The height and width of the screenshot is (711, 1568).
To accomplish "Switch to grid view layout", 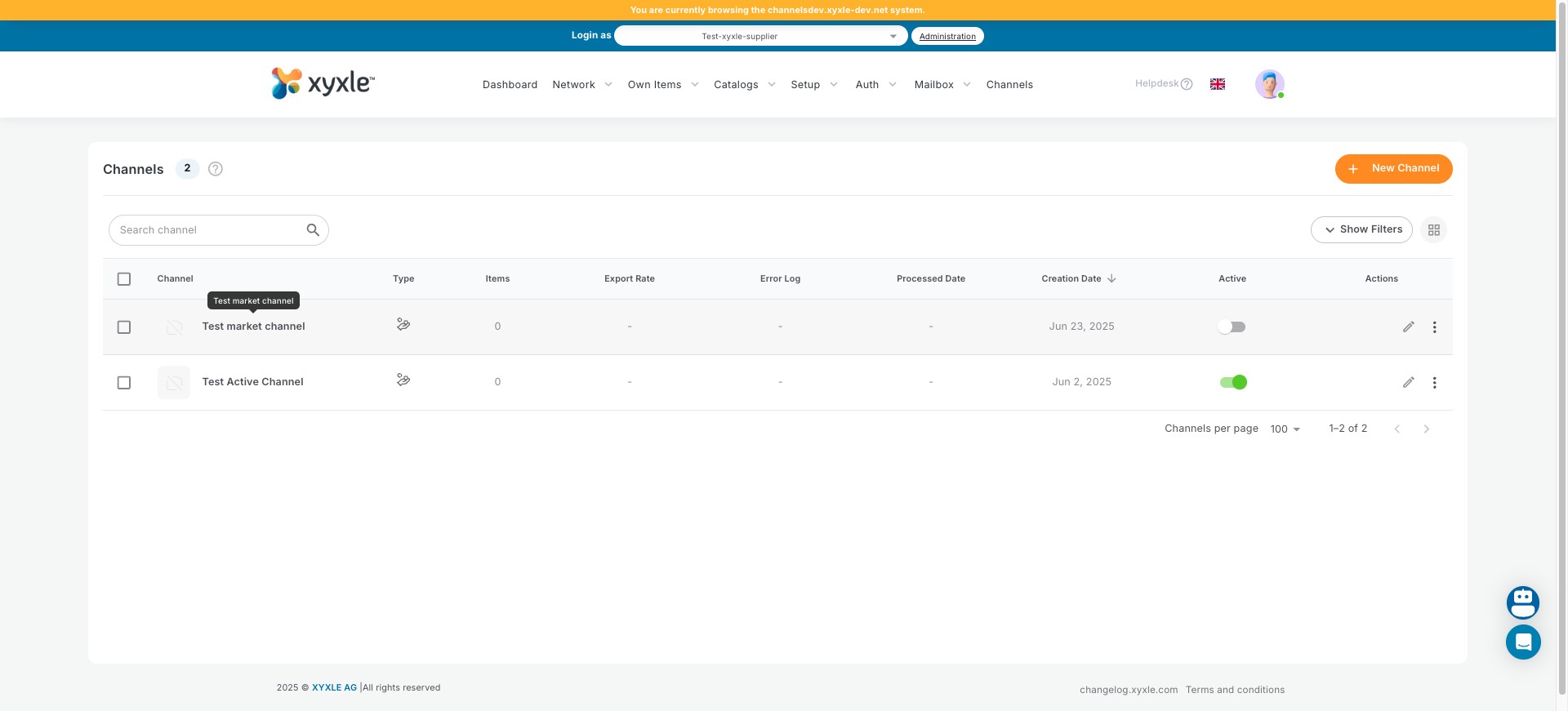I will [x=1433, y=230].
